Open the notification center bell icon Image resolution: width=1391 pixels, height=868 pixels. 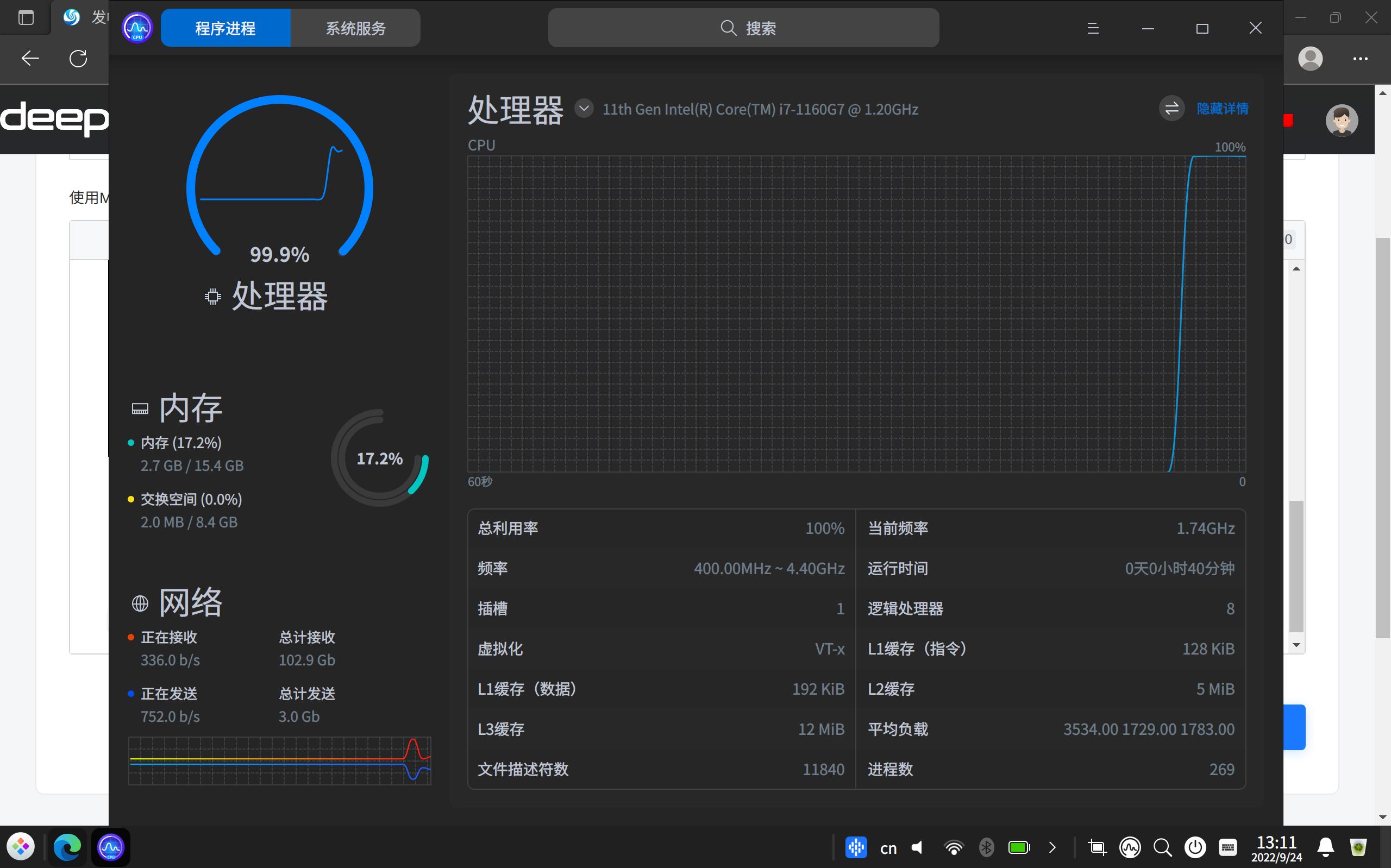pyautogui.click(x=1325, y=847)
